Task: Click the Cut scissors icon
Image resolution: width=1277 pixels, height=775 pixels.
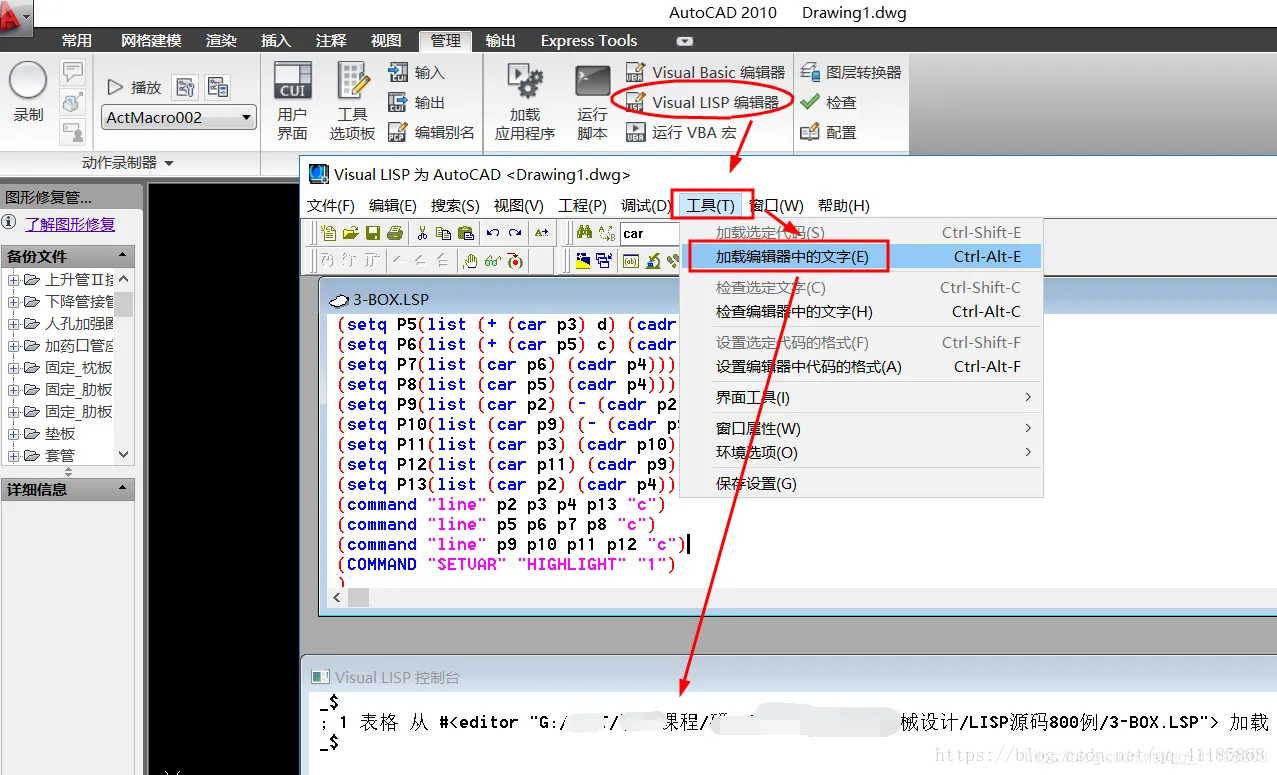Action: pyautogui.click(x=422, y=233)
